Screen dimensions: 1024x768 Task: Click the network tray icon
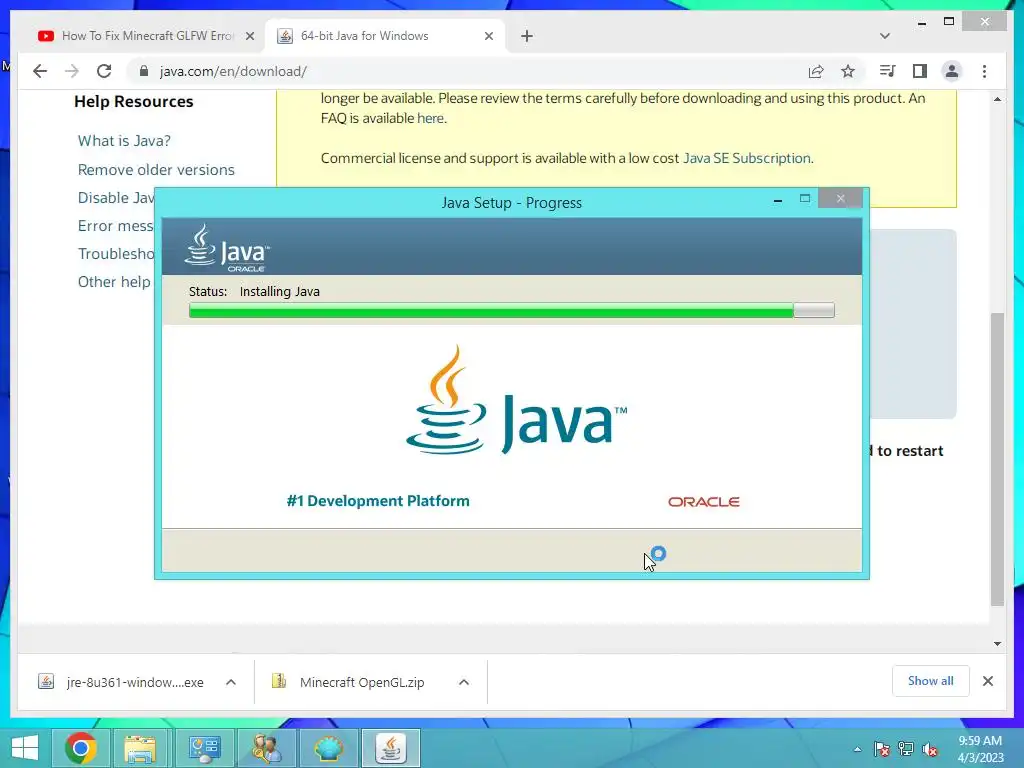tap(906, 749)
